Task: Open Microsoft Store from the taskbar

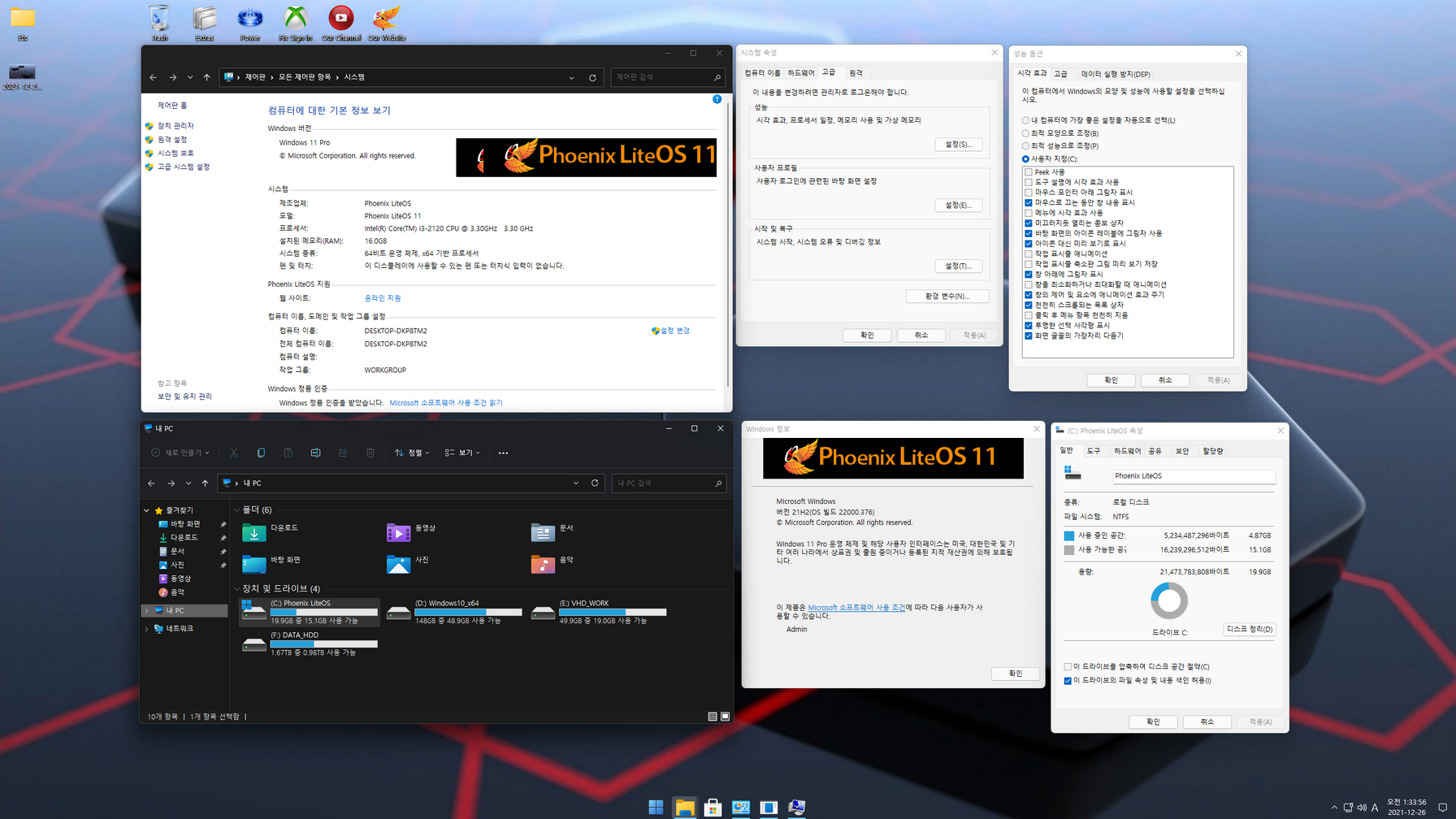Action: (713, 807)
